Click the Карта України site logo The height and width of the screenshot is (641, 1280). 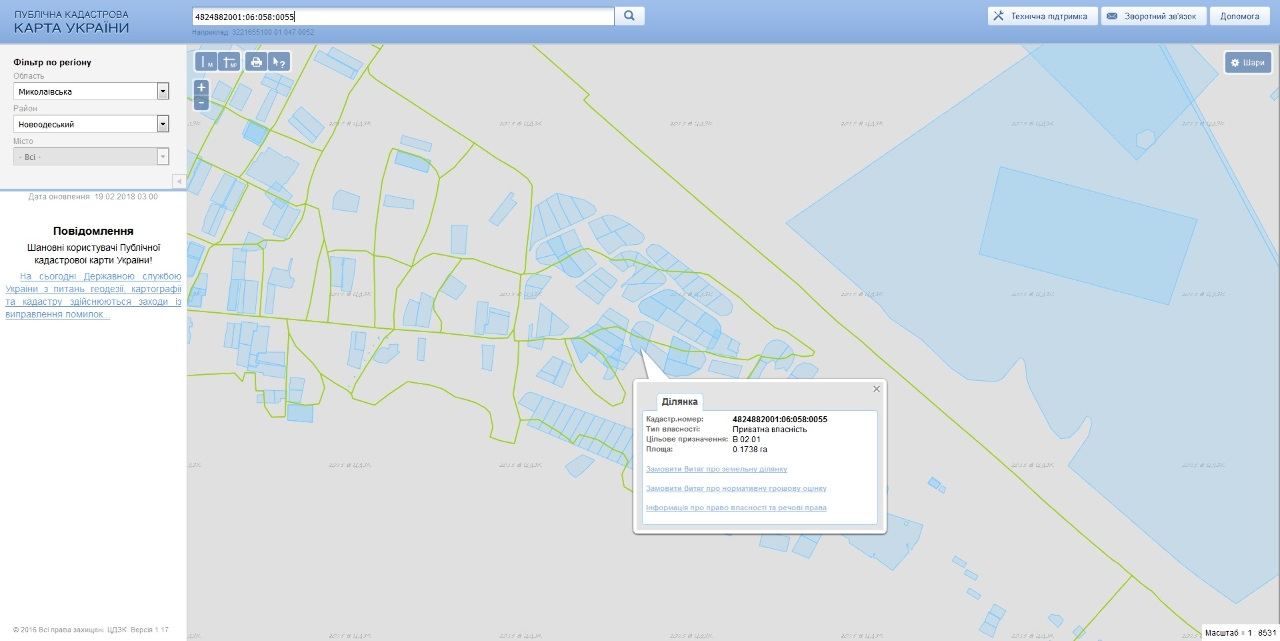(71, 22)
